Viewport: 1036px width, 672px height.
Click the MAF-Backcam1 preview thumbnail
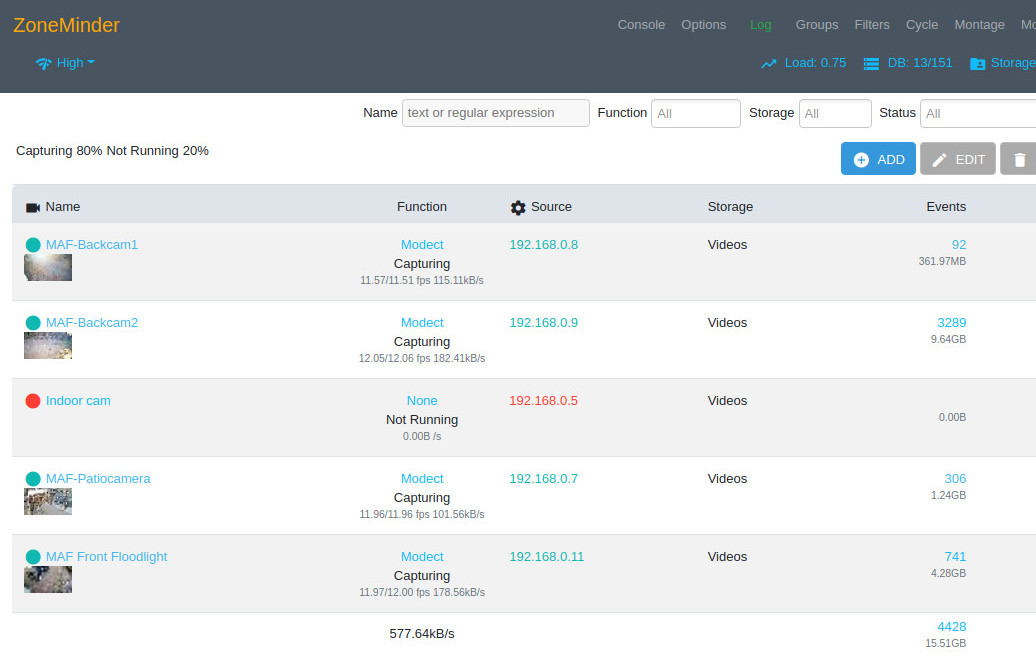pos(48,268)
